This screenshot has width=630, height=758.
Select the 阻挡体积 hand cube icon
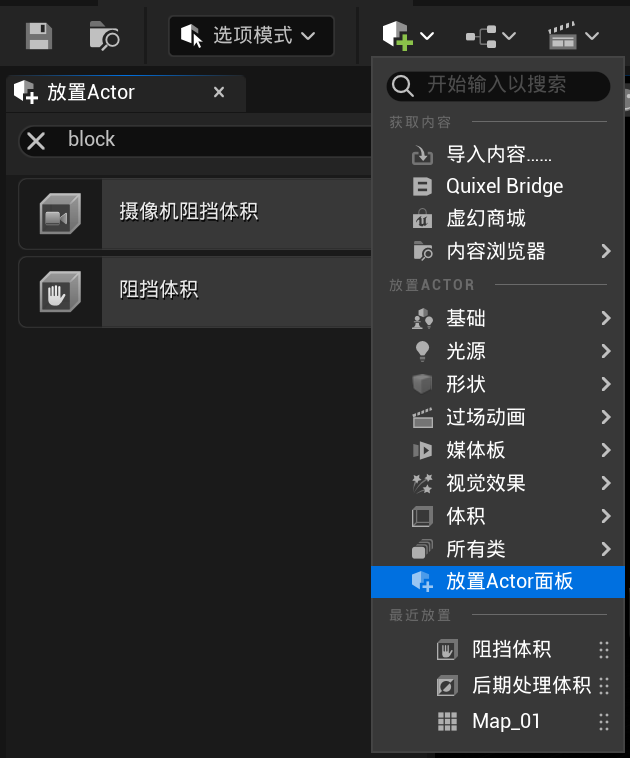pos(60,292)
